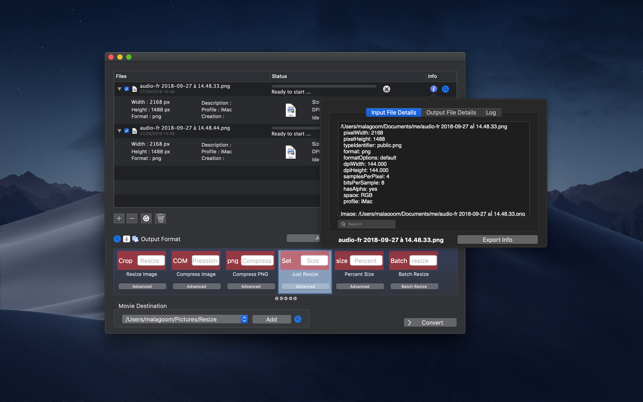Click the typeIdentifier: public.png line
This screenshot has width=643, height=402.
coord(372,145)
